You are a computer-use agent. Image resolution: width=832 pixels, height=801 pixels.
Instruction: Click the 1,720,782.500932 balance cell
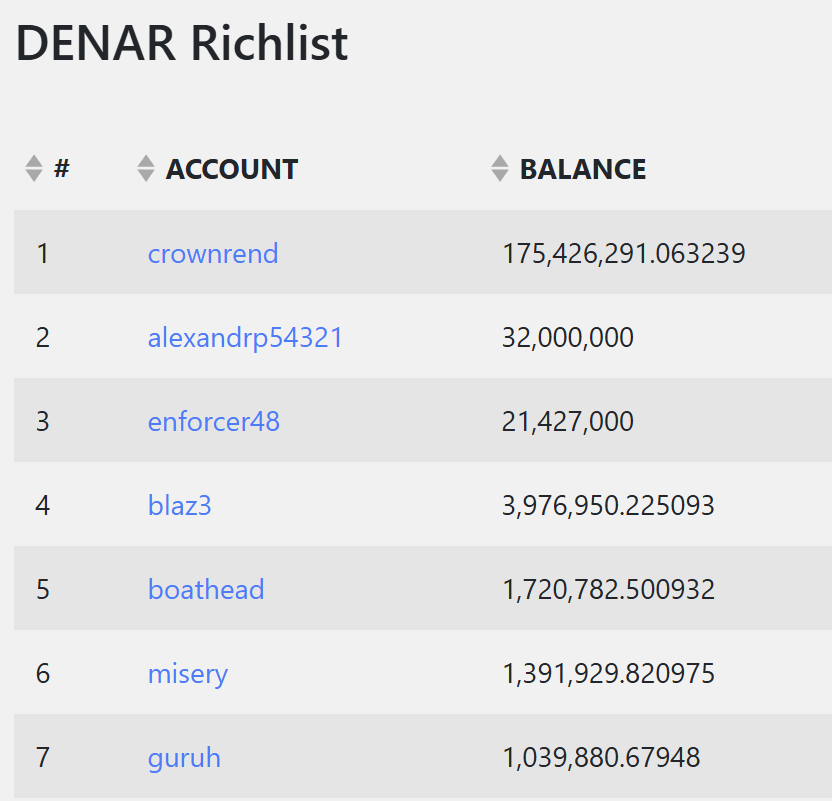pos(609,589)
